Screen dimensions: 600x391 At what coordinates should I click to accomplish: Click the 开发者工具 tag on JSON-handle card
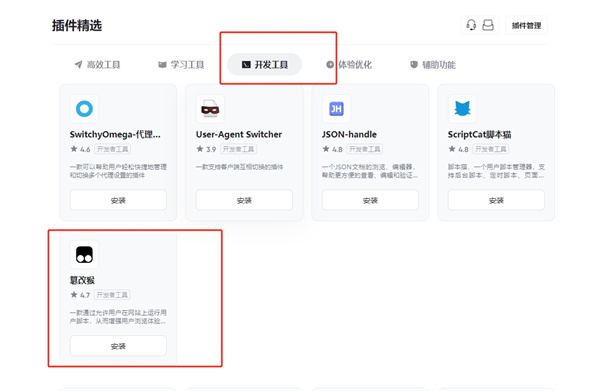[364, 149]
